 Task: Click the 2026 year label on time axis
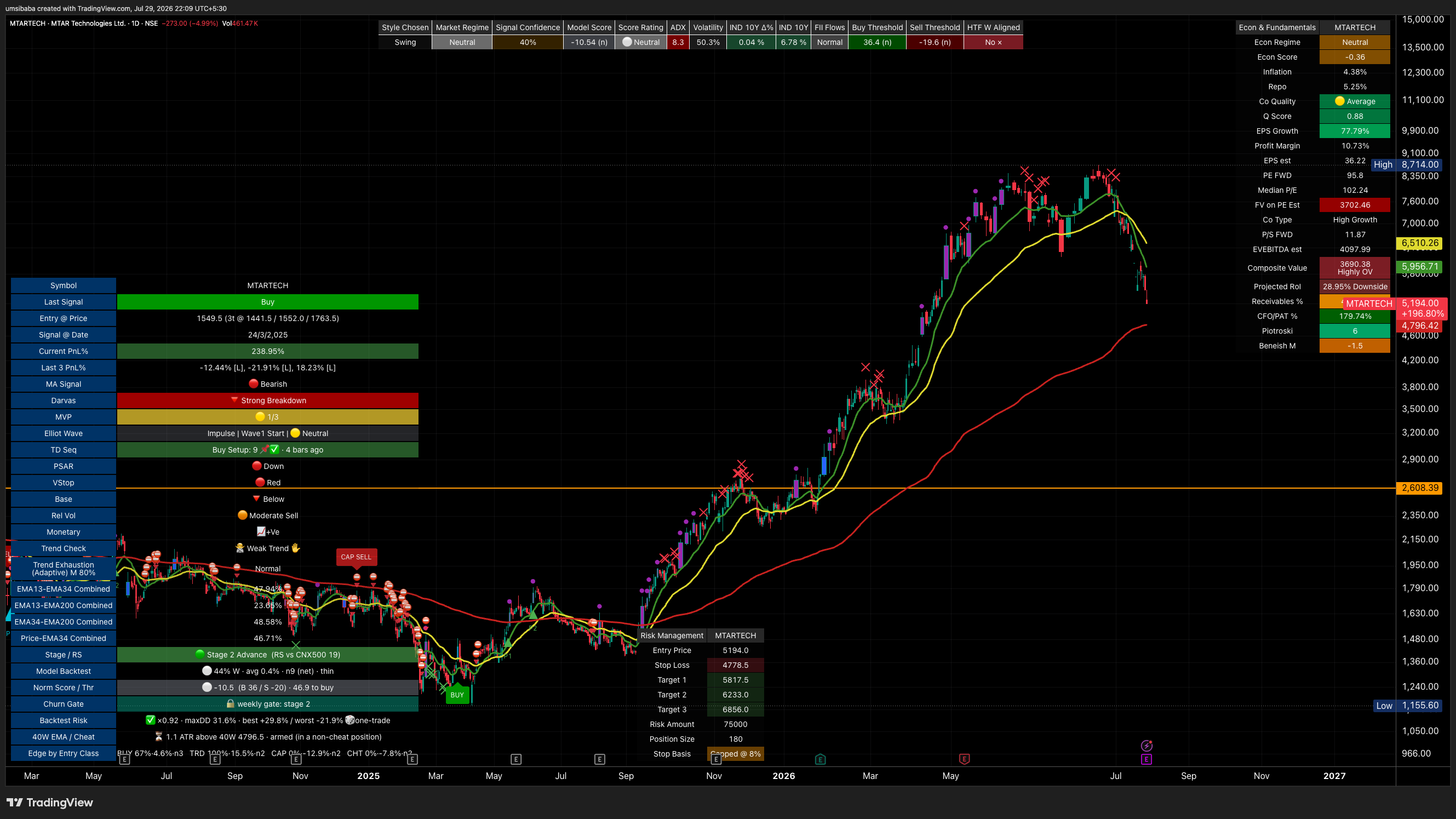(x=783, y=776)
